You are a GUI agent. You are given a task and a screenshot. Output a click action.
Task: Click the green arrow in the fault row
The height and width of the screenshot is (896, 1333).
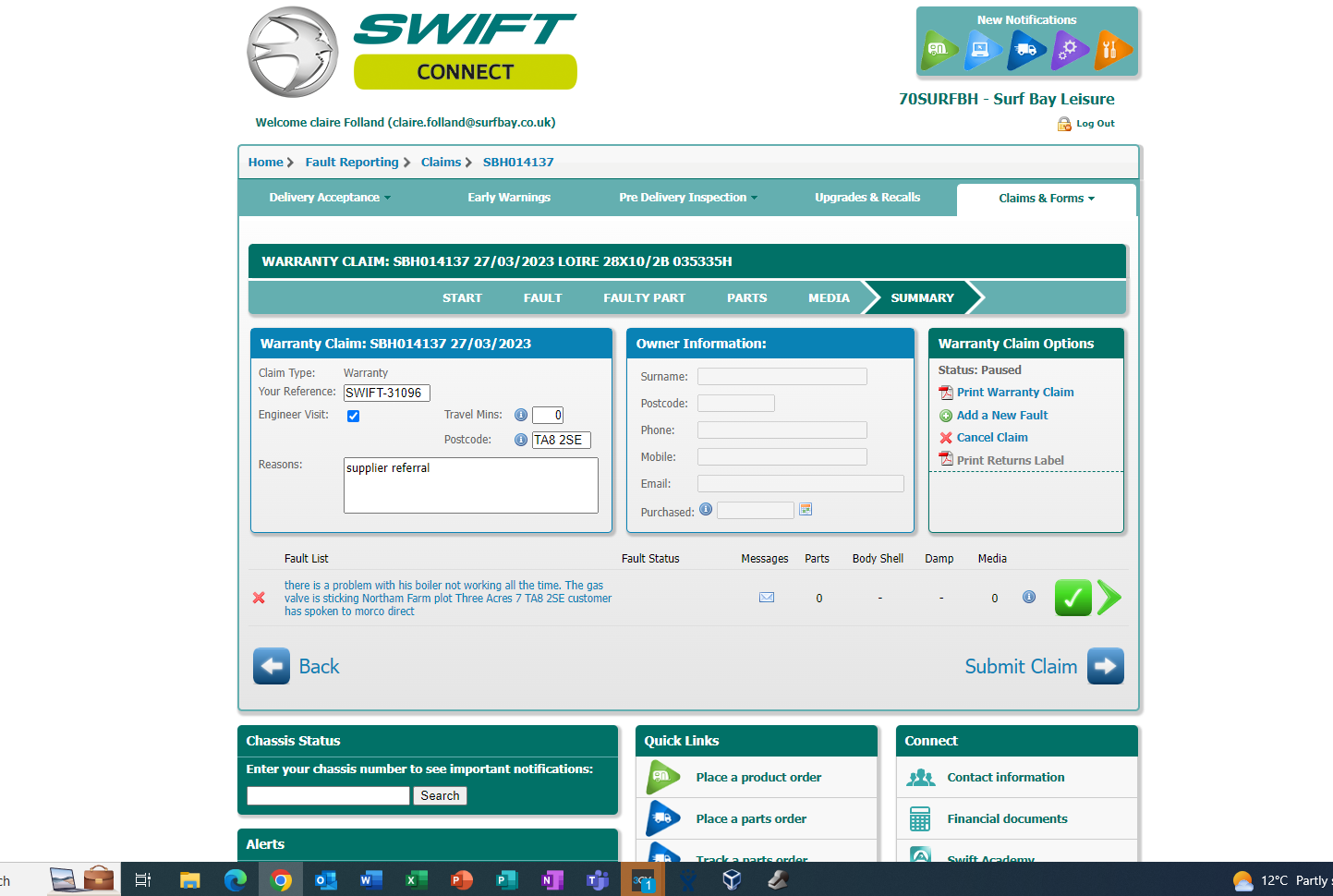click(x=1109, y=598)
